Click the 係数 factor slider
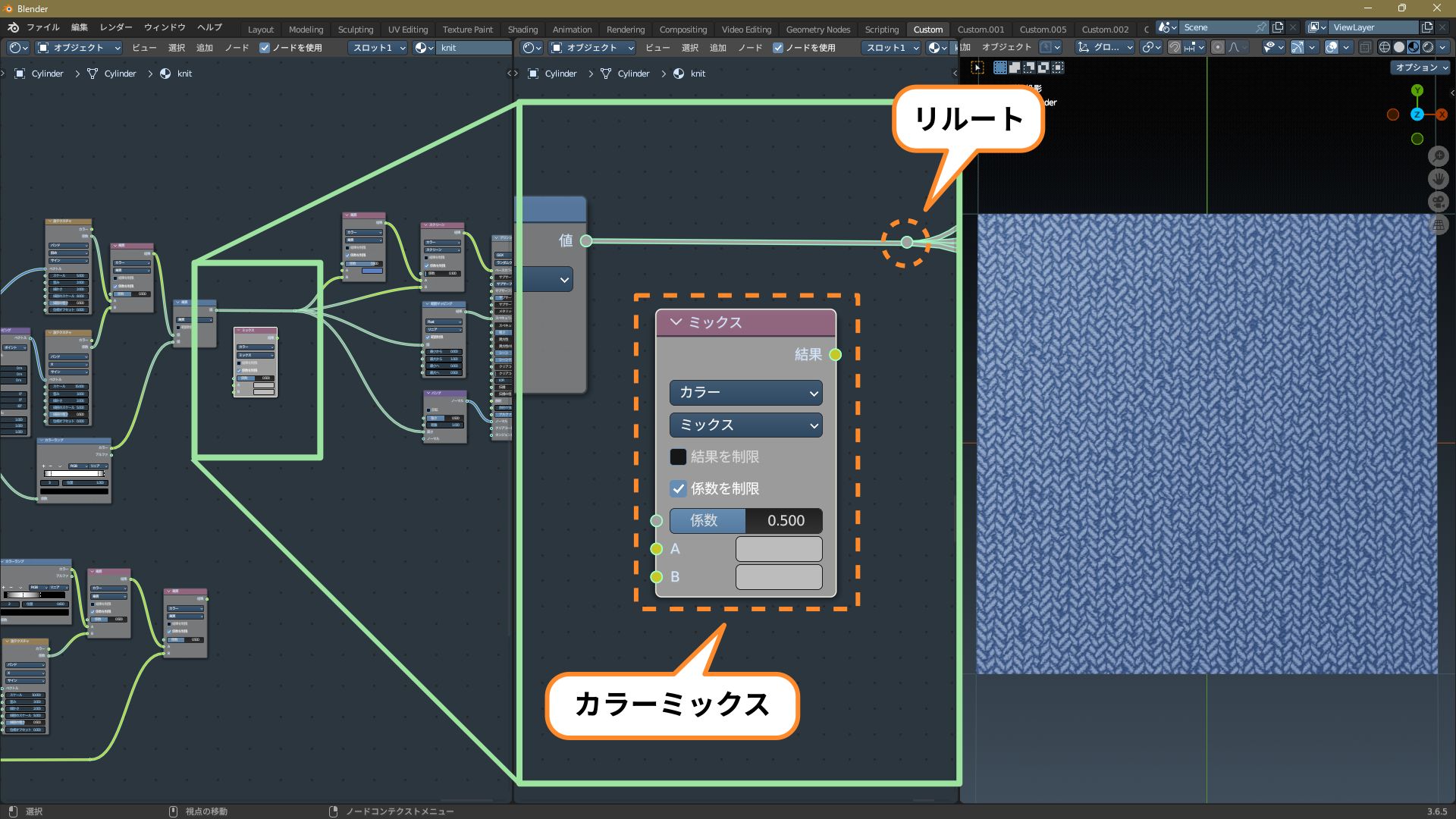This screenshot has height=819, width=1456. tap(745, 520)
